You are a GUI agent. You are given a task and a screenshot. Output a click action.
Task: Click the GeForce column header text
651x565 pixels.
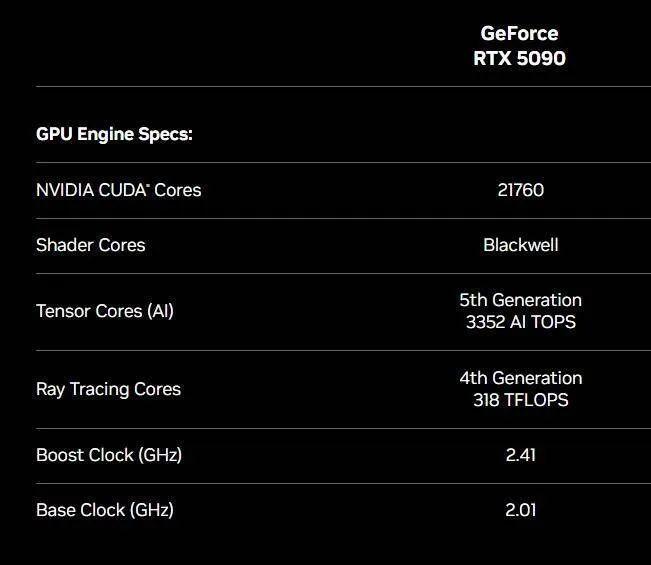coord(519,34)
